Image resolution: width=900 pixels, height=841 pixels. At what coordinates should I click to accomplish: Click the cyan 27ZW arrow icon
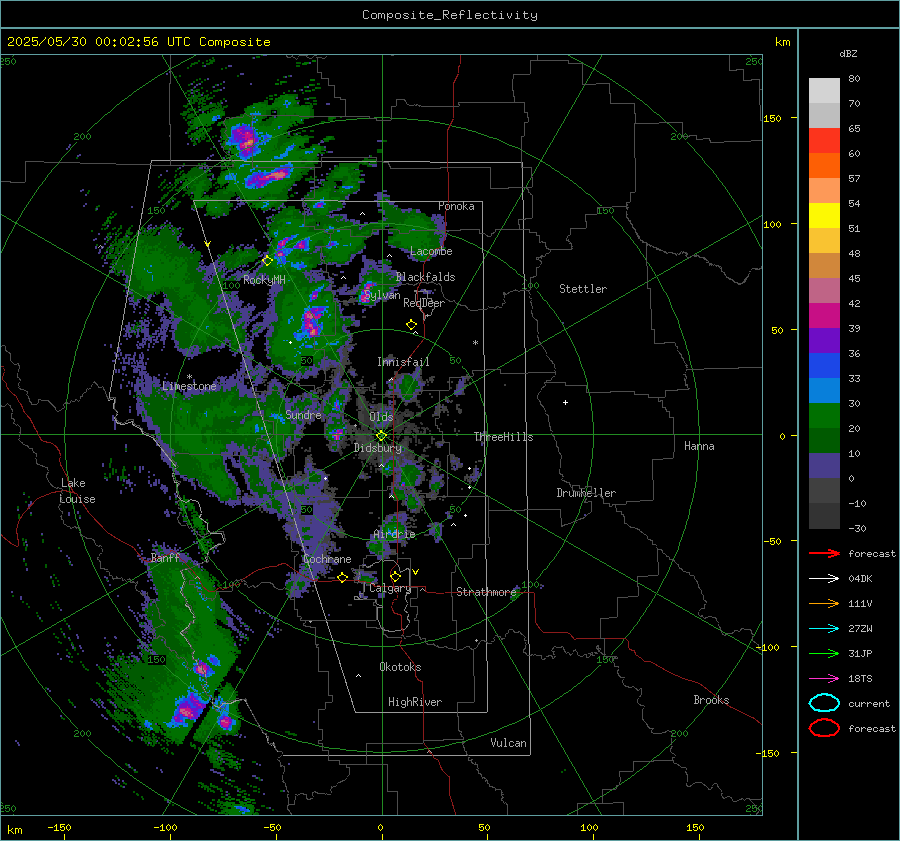pyautogui.click(x=824, y=629)
